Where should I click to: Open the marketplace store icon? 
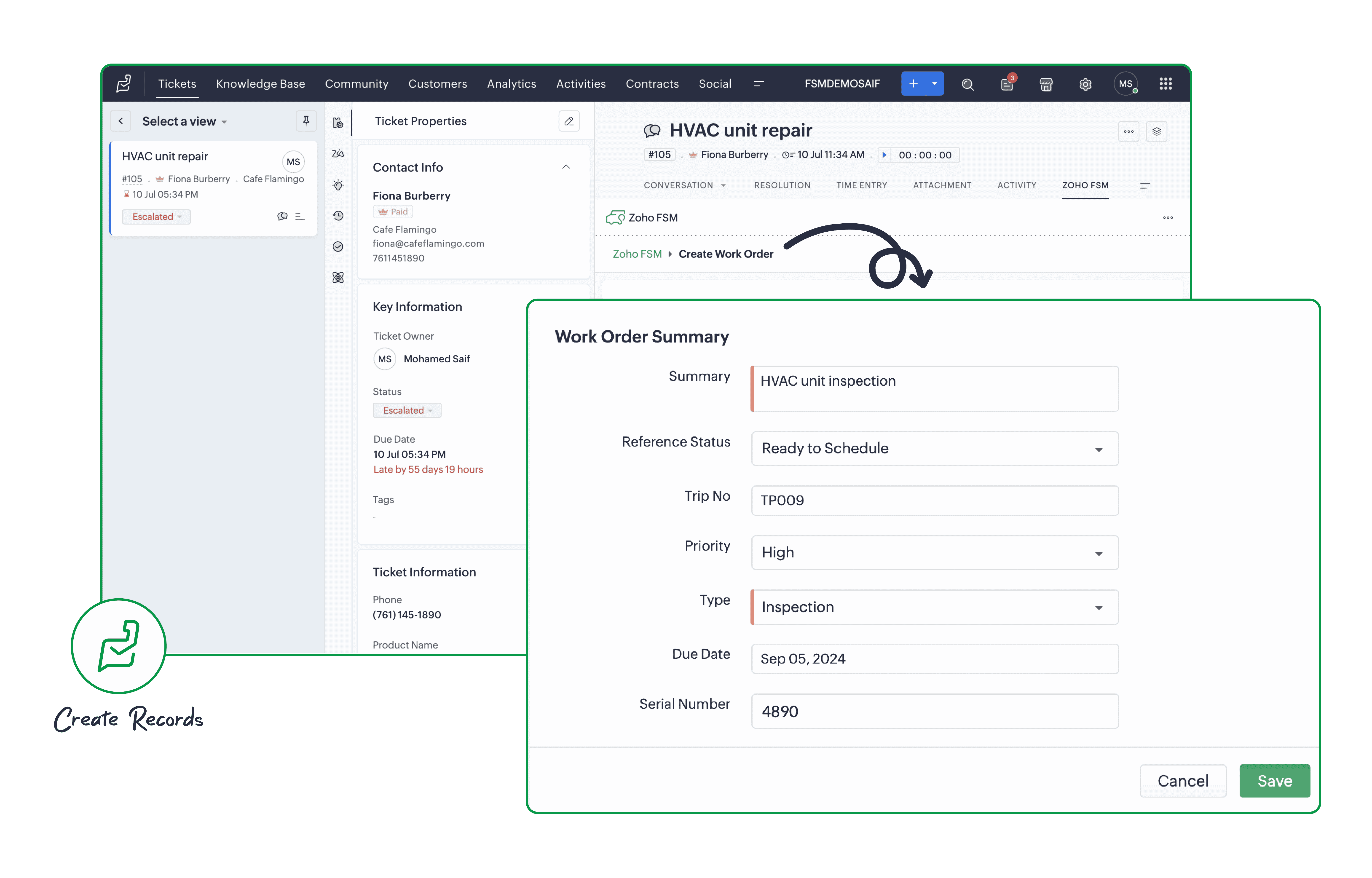click(1046, 84)
